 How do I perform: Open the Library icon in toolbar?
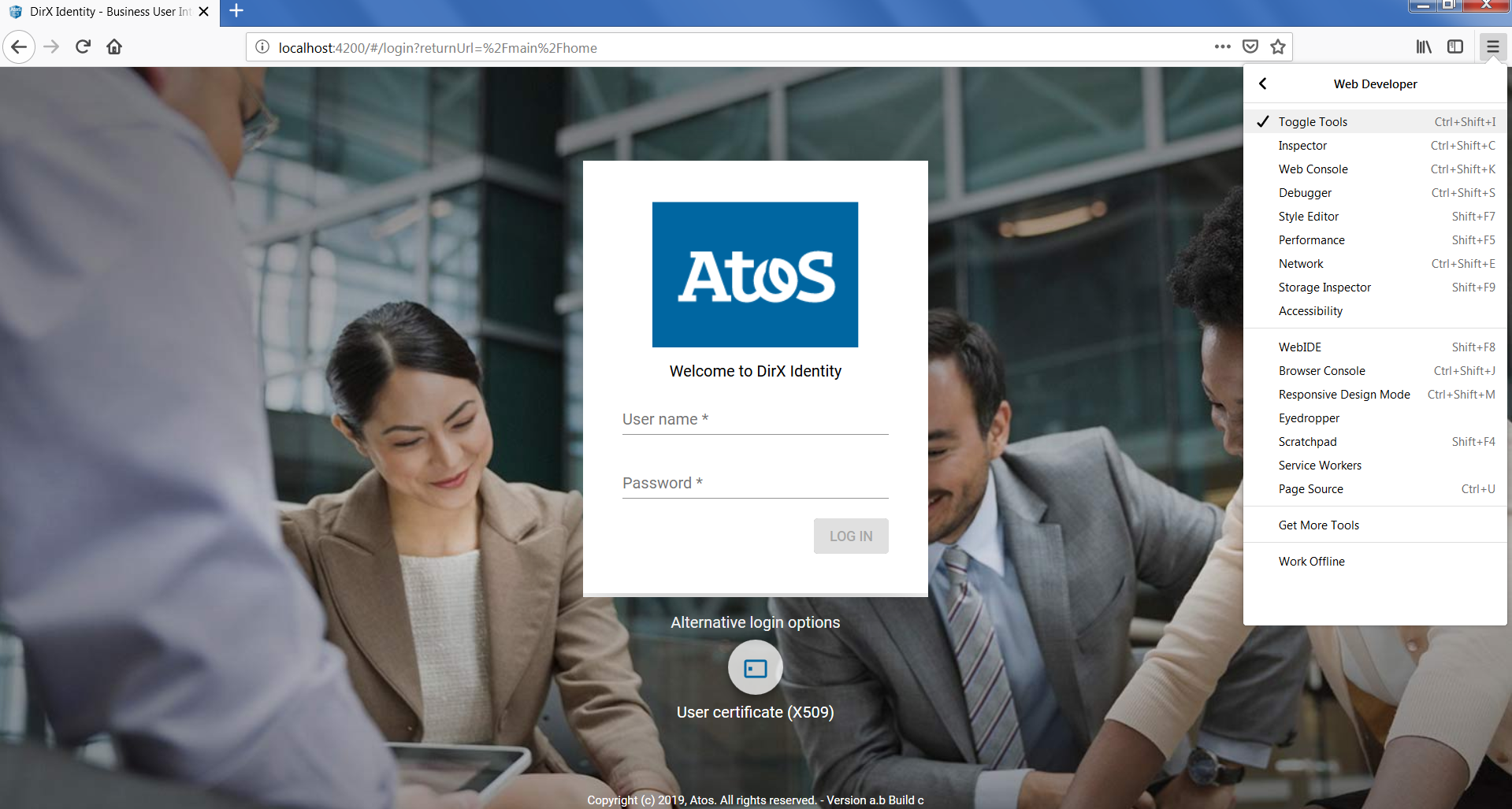pos(1423,47)
